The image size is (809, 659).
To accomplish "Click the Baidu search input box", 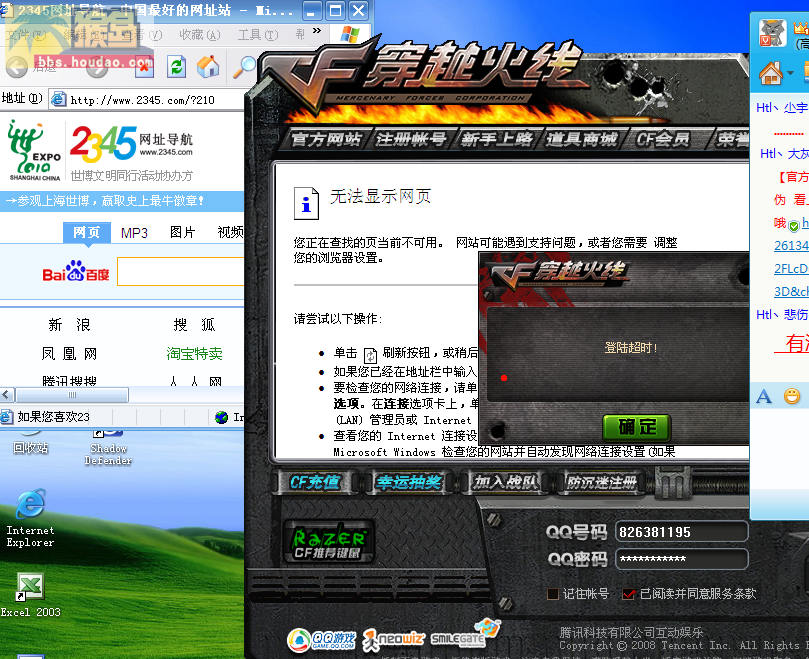I will pos(181,271).
